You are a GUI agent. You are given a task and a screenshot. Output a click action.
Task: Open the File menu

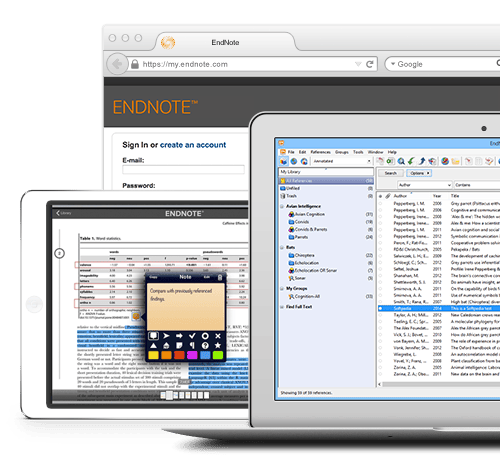coord(291,152)
